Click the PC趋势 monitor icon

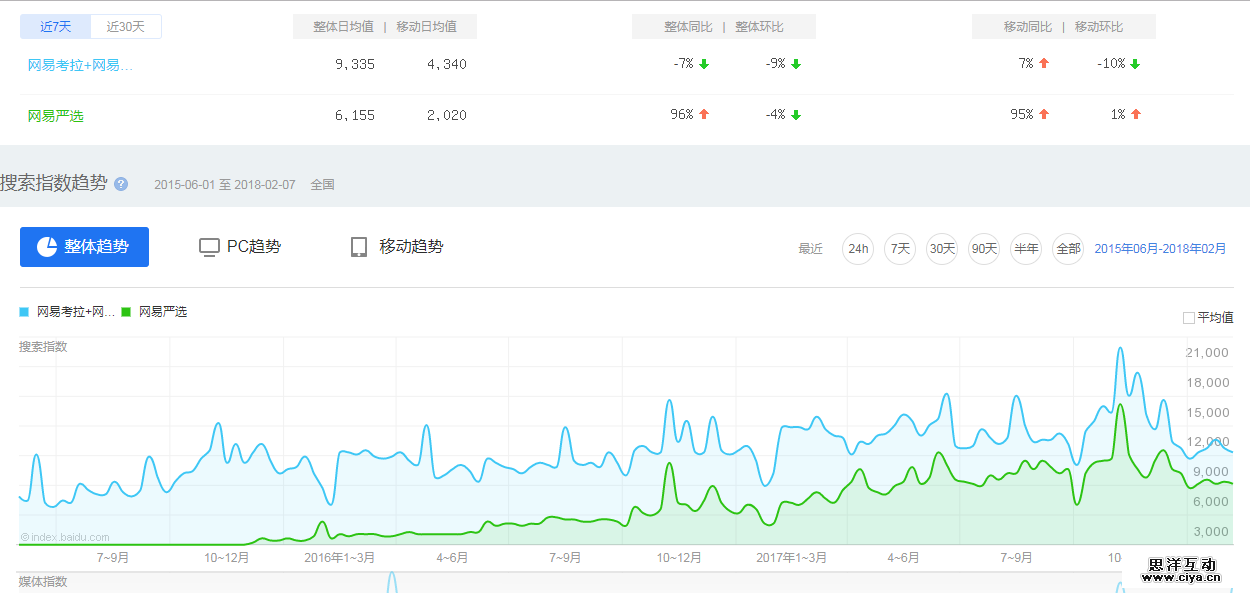point(209,247)
